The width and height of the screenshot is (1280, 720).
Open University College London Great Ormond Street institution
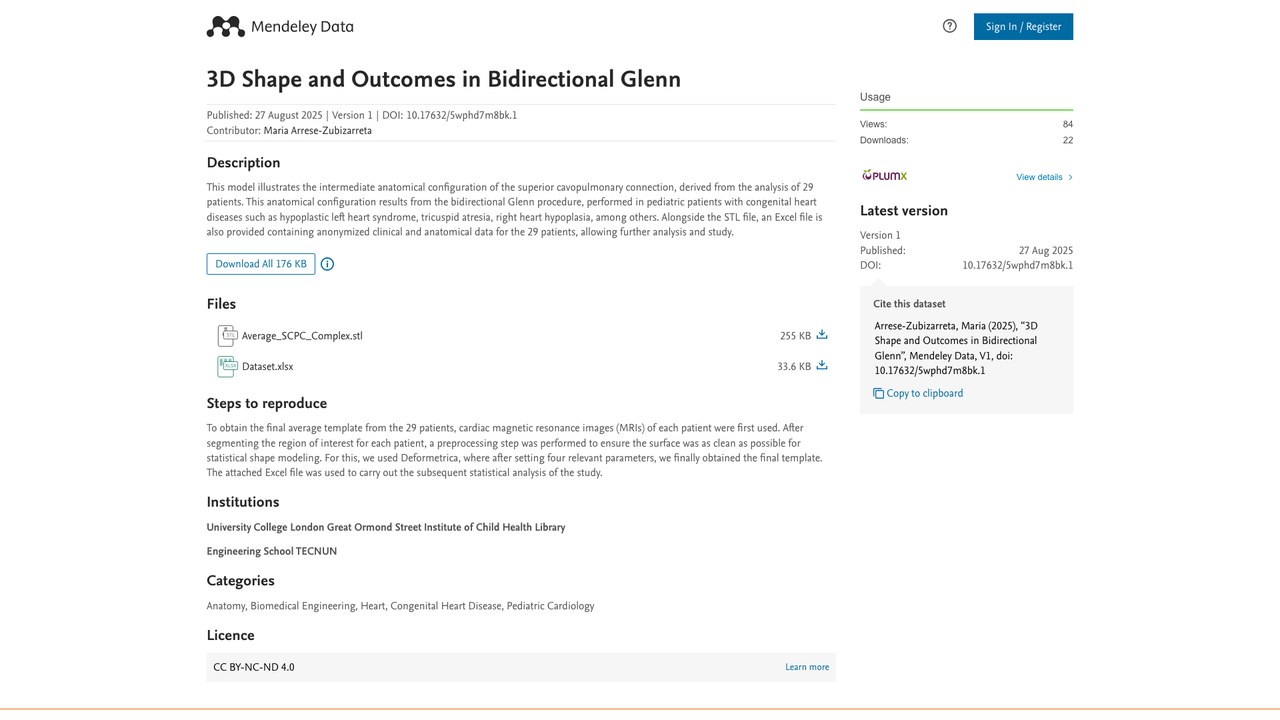(386, 527)
